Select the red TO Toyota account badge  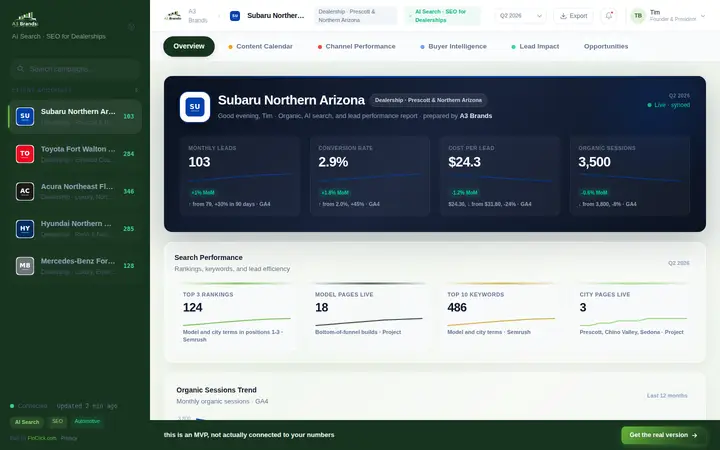25,154
